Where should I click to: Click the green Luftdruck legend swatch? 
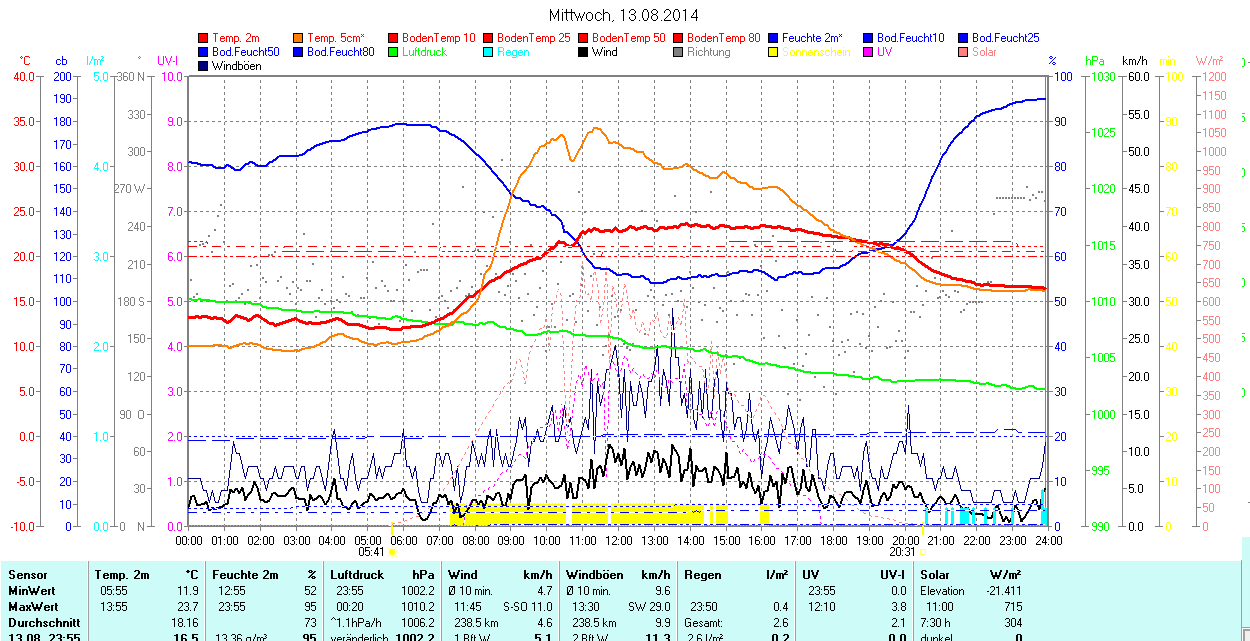(x=393, y=52)
